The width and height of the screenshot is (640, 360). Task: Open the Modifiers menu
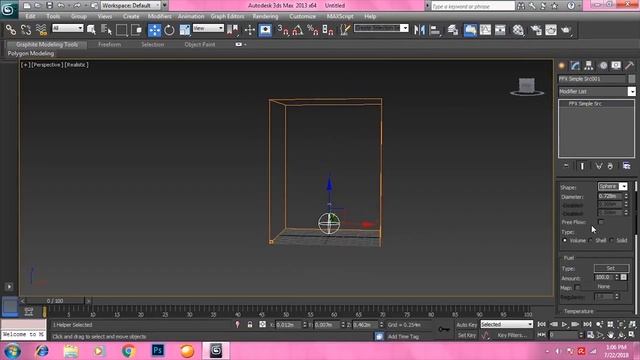pos(159,16)
